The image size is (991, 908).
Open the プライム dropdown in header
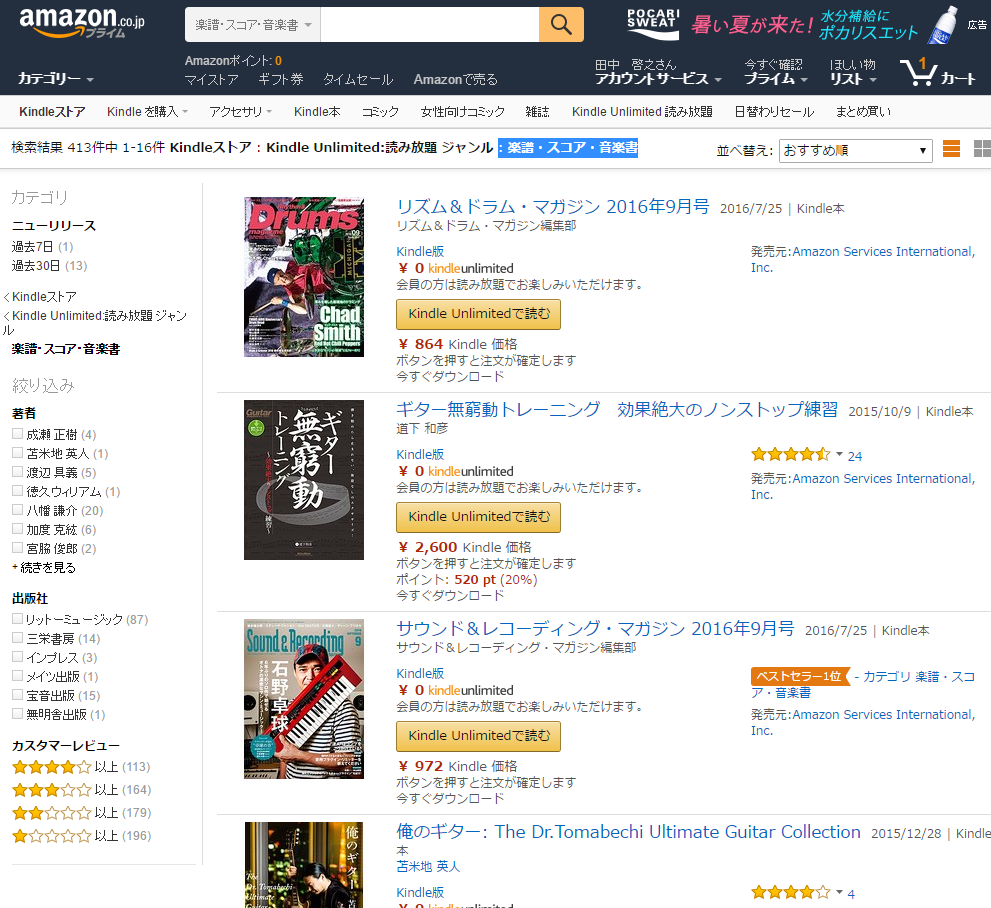[x=775, y=72]
